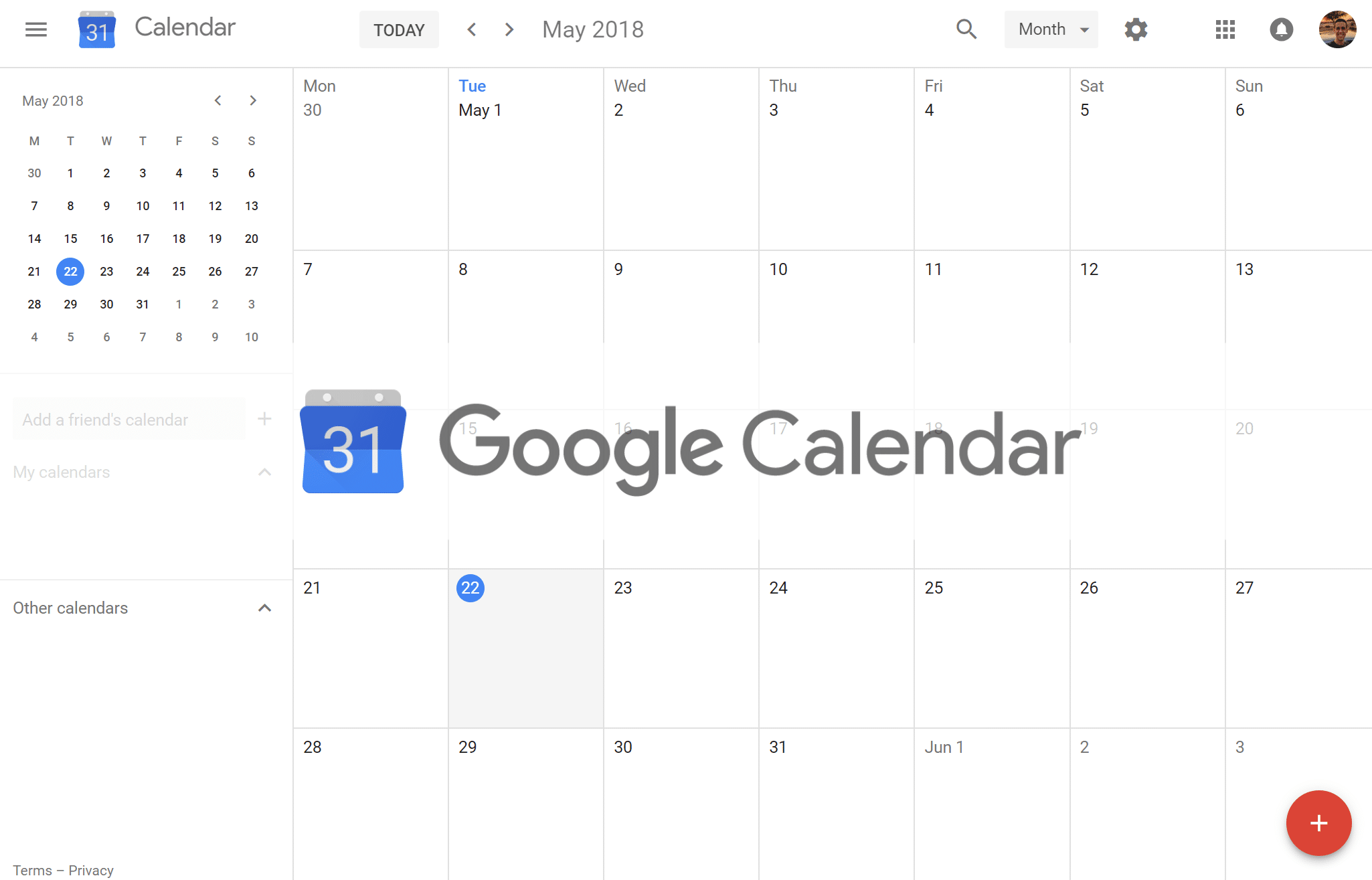This screenshot has width=1372, height=880.
Task: Expand mini calendar to previous month
Action: (x=215, y=101)
